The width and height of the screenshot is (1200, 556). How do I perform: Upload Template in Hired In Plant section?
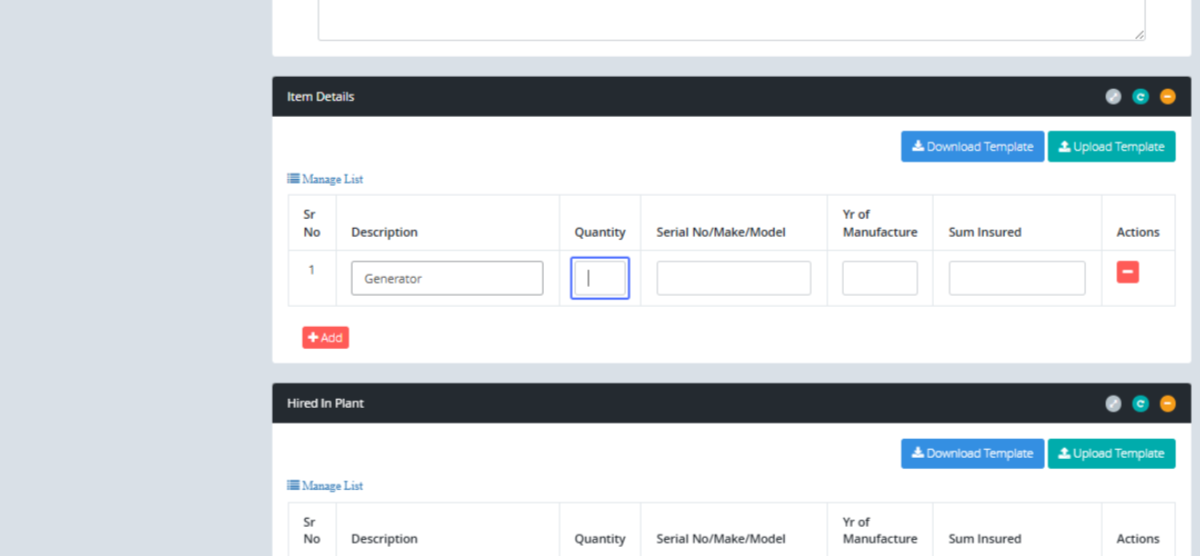1111,454
